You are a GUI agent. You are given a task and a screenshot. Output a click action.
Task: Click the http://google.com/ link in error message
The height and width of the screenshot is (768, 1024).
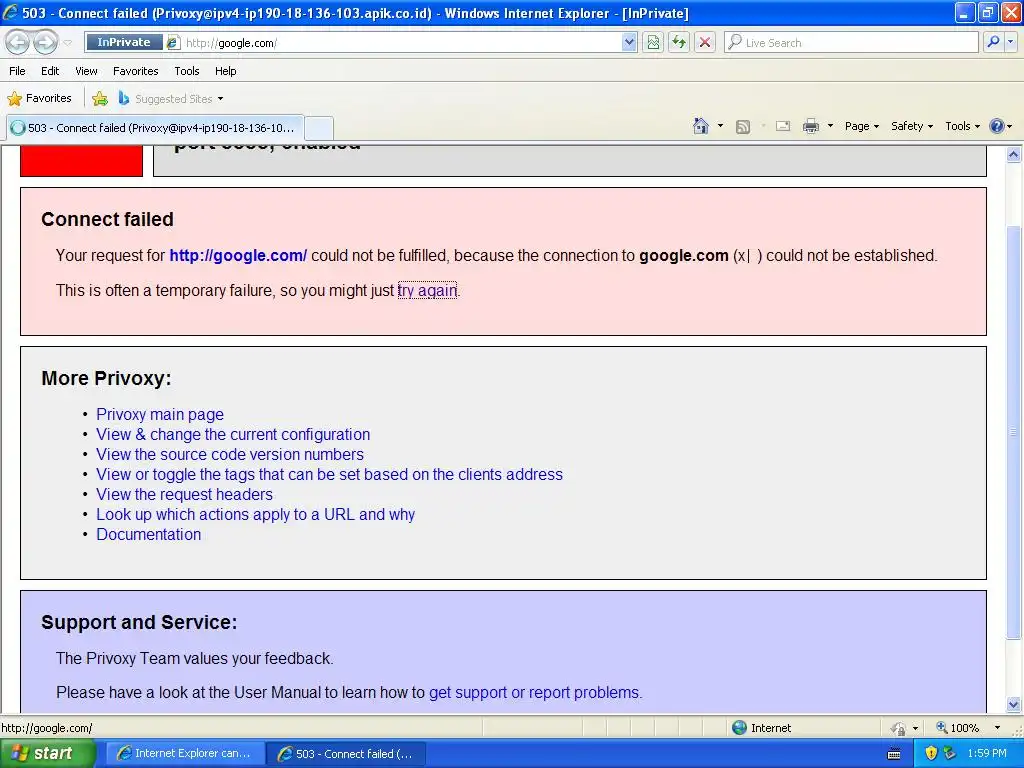(x=238, y=255)
